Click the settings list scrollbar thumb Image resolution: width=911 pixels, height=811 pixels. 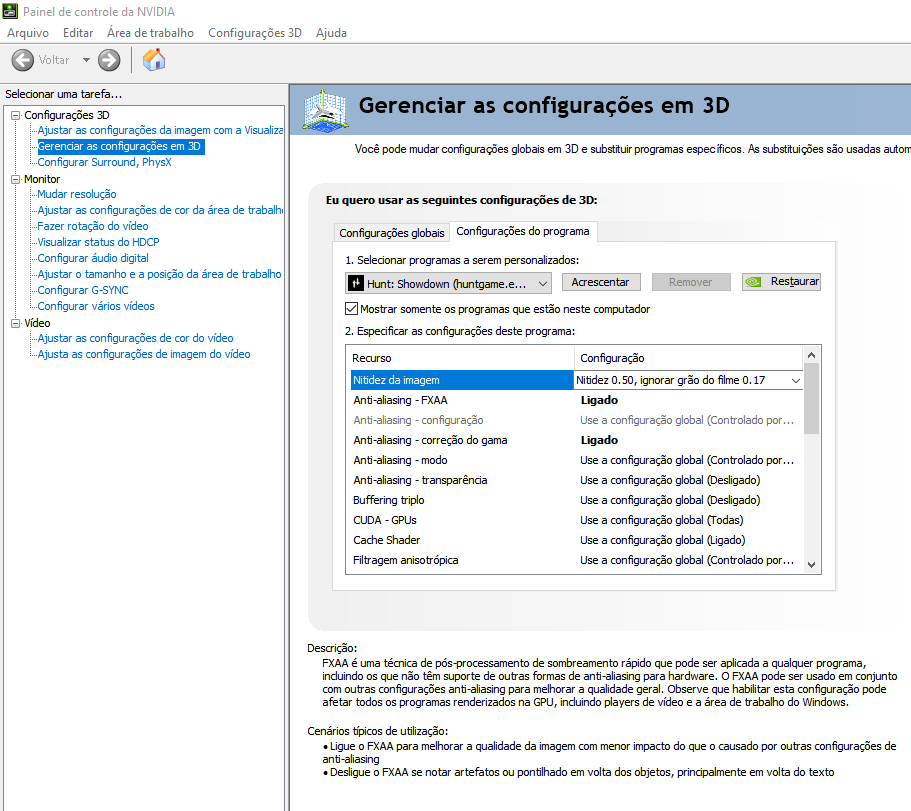812,399
